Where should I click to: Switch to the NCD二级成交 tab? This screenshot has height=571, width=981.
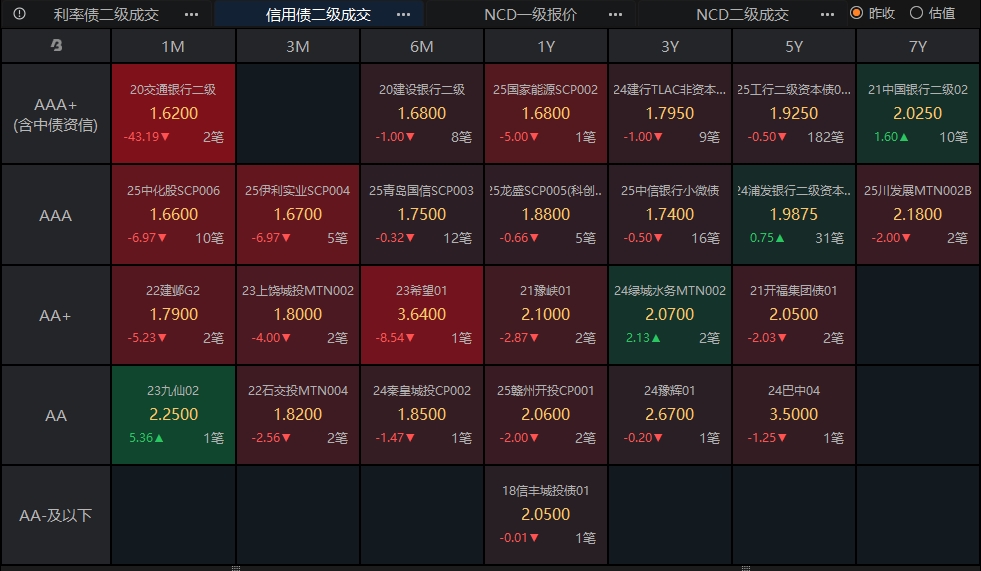point(743,14)
